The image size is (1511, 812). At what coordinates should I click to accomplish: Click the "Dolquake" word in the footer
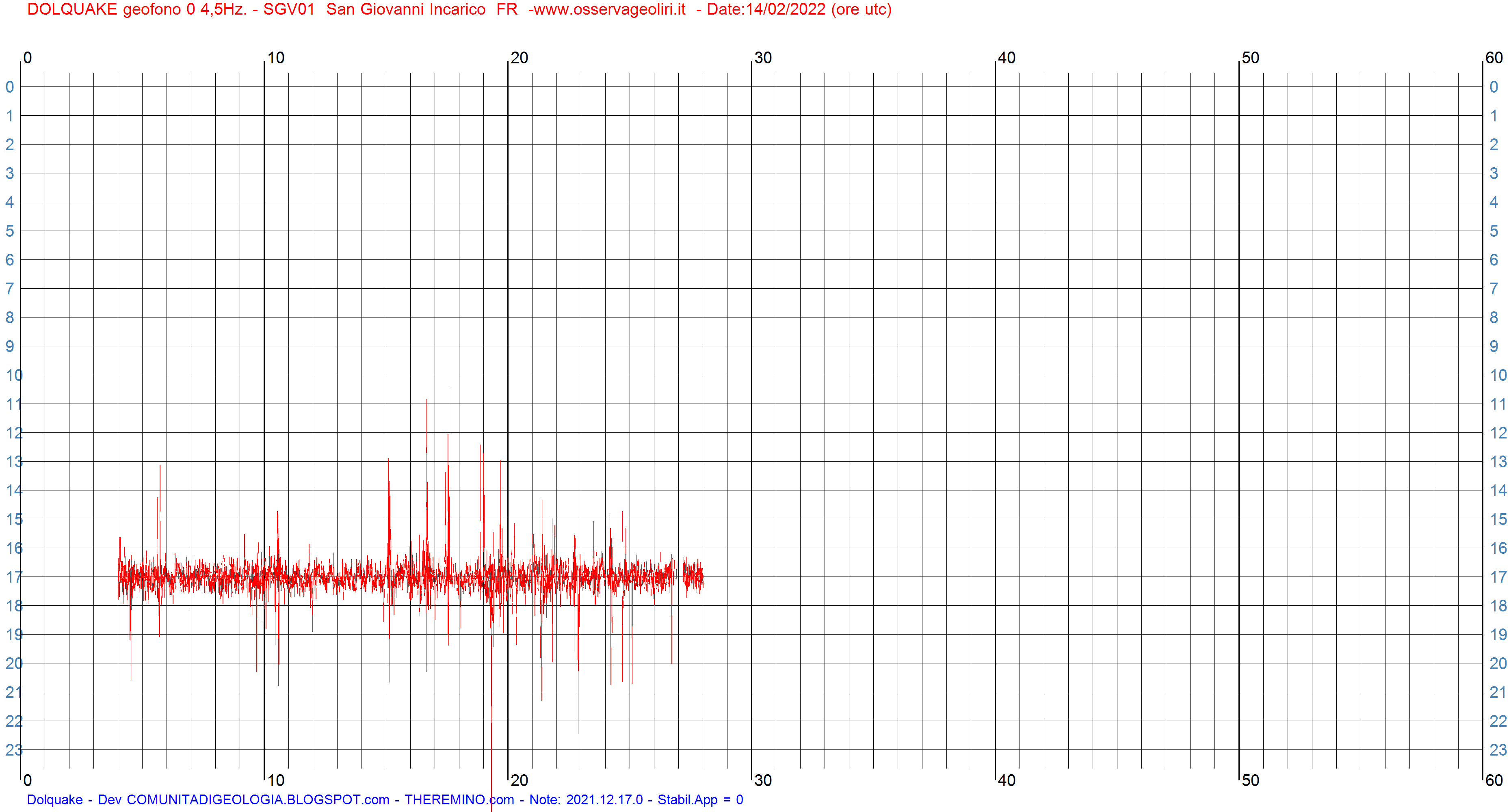(x=54, y=800)
